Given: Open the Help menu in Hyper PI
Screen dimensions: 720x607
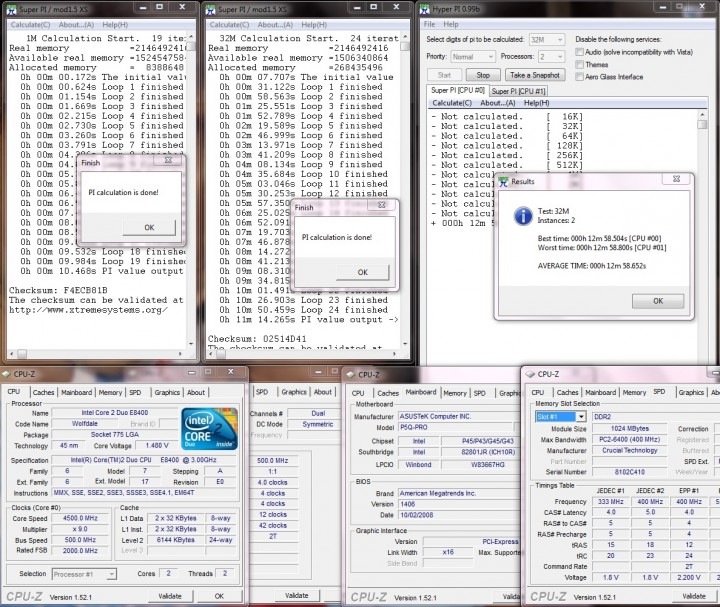Looking at the screenshot, I should (450, 24).
